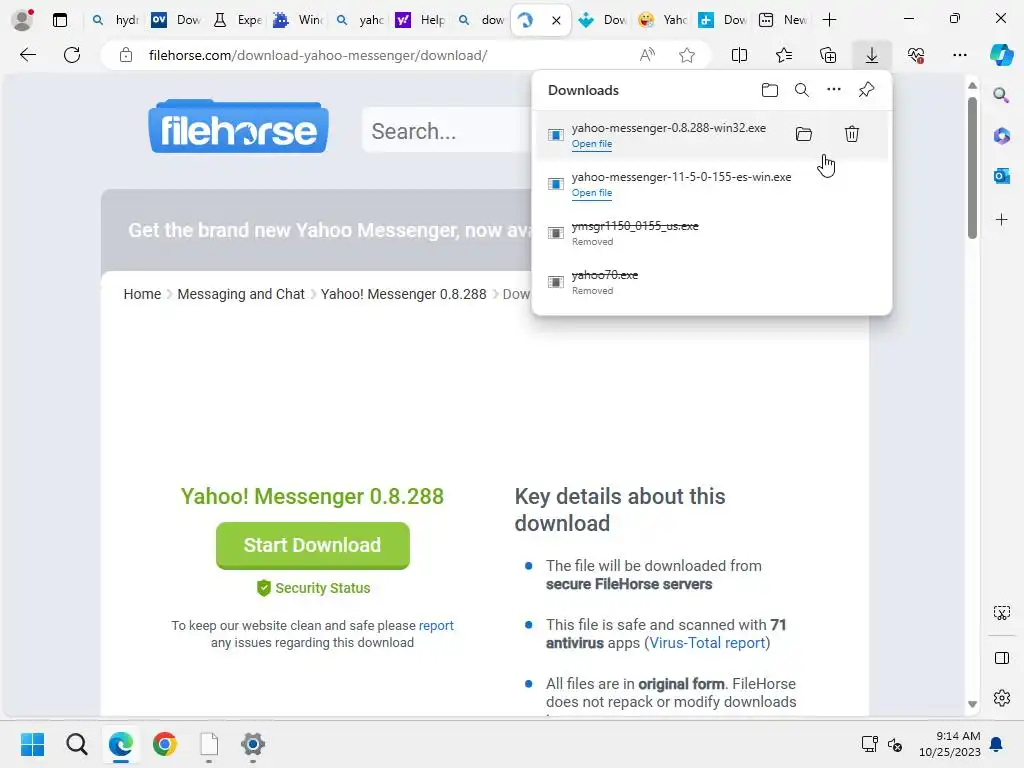Click the 'report' link

(x=436, y=625)
